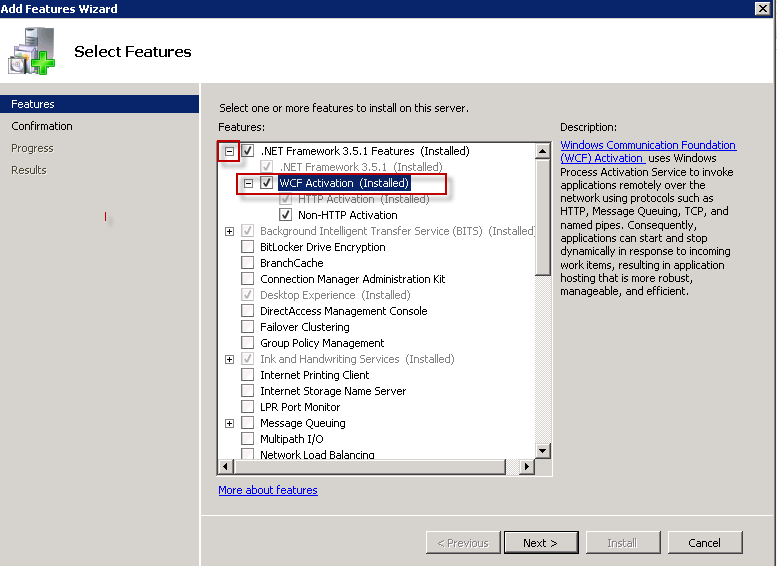Viewport: 777px width, 566px height.
Task: Open the More about features link
Action: pyautogui.click(x=268, y=490)
